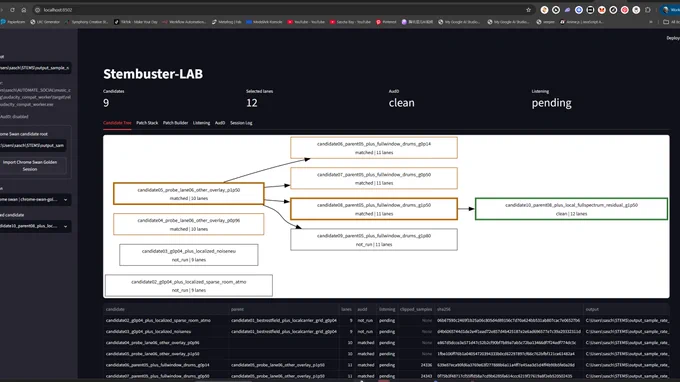This screenshot has width=680, height=382.
Task: Click the browser home icon
Action: [x=24, y=10]
